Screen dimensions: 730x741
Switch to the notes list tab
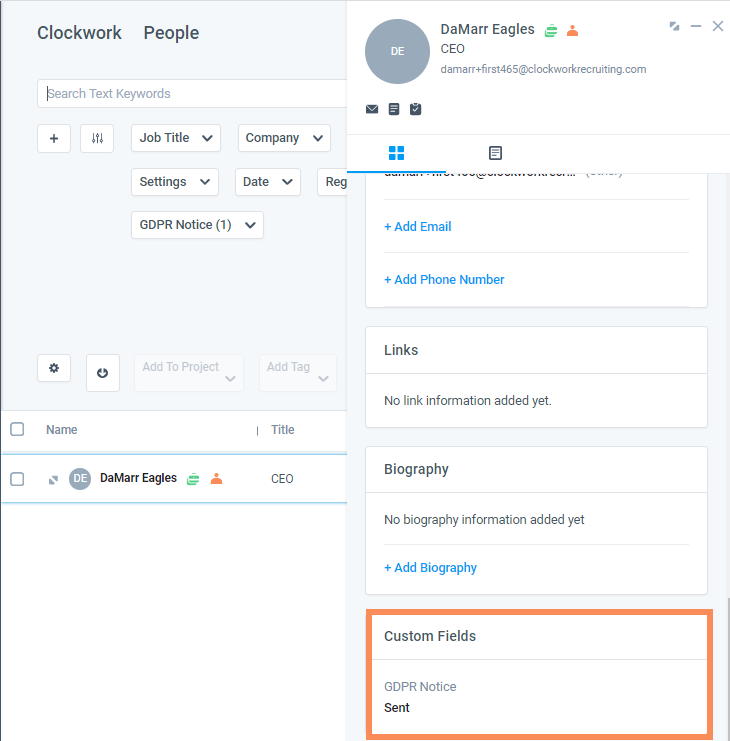pos(495,153)
